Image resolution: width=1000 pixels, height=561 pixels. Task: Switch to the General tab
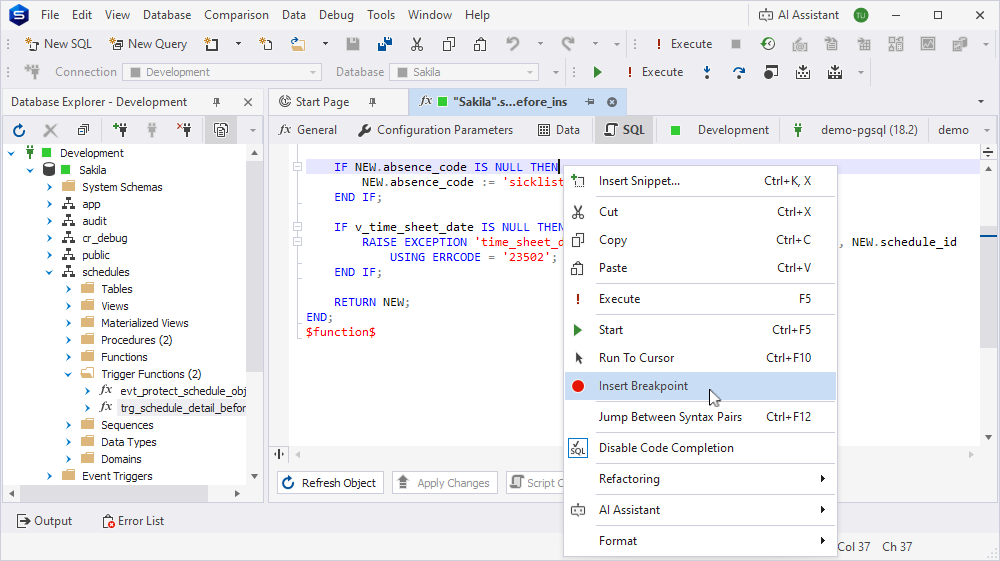click(308, 130)
